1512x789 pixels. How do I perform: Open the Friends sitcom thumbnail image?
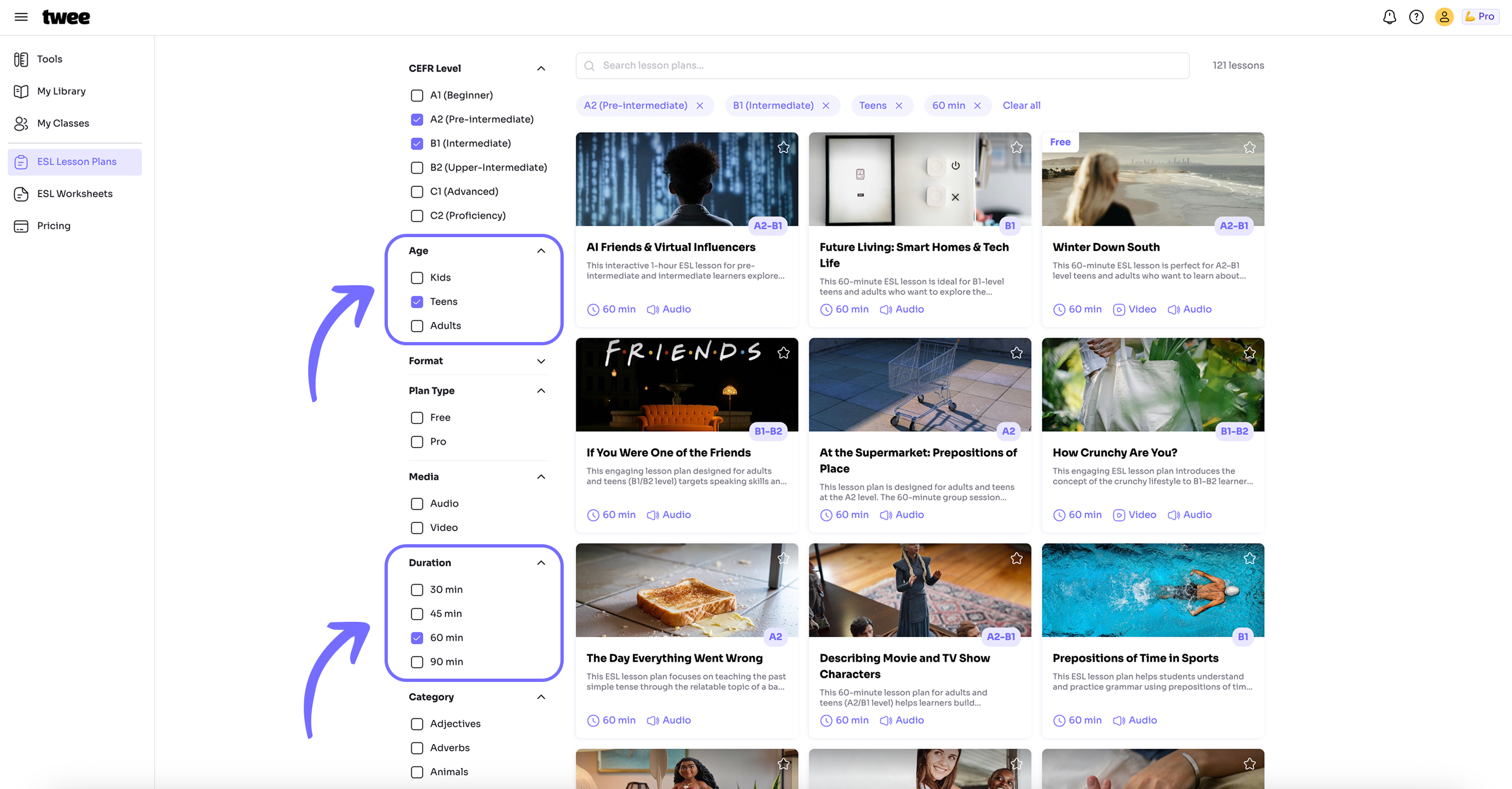click(687, 385)
